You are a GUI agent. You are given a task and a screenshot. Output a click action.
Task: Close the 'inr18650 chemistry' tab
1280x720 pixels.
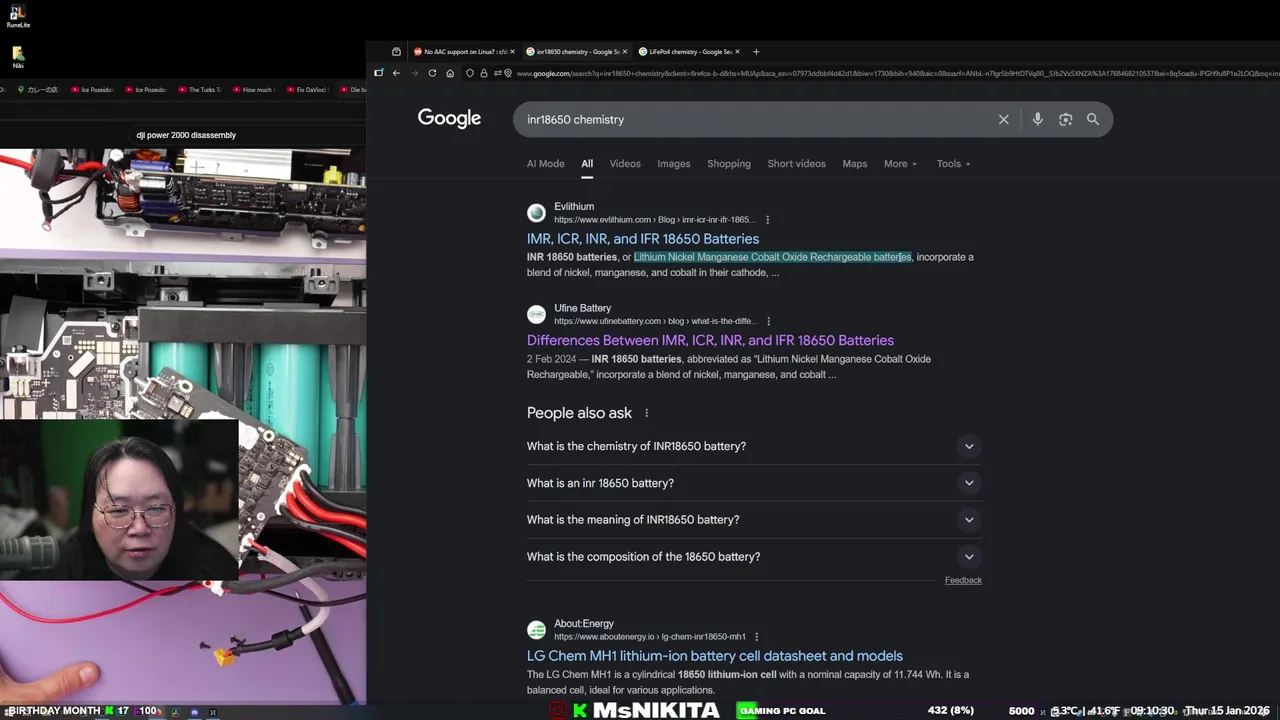pos(625,51)
